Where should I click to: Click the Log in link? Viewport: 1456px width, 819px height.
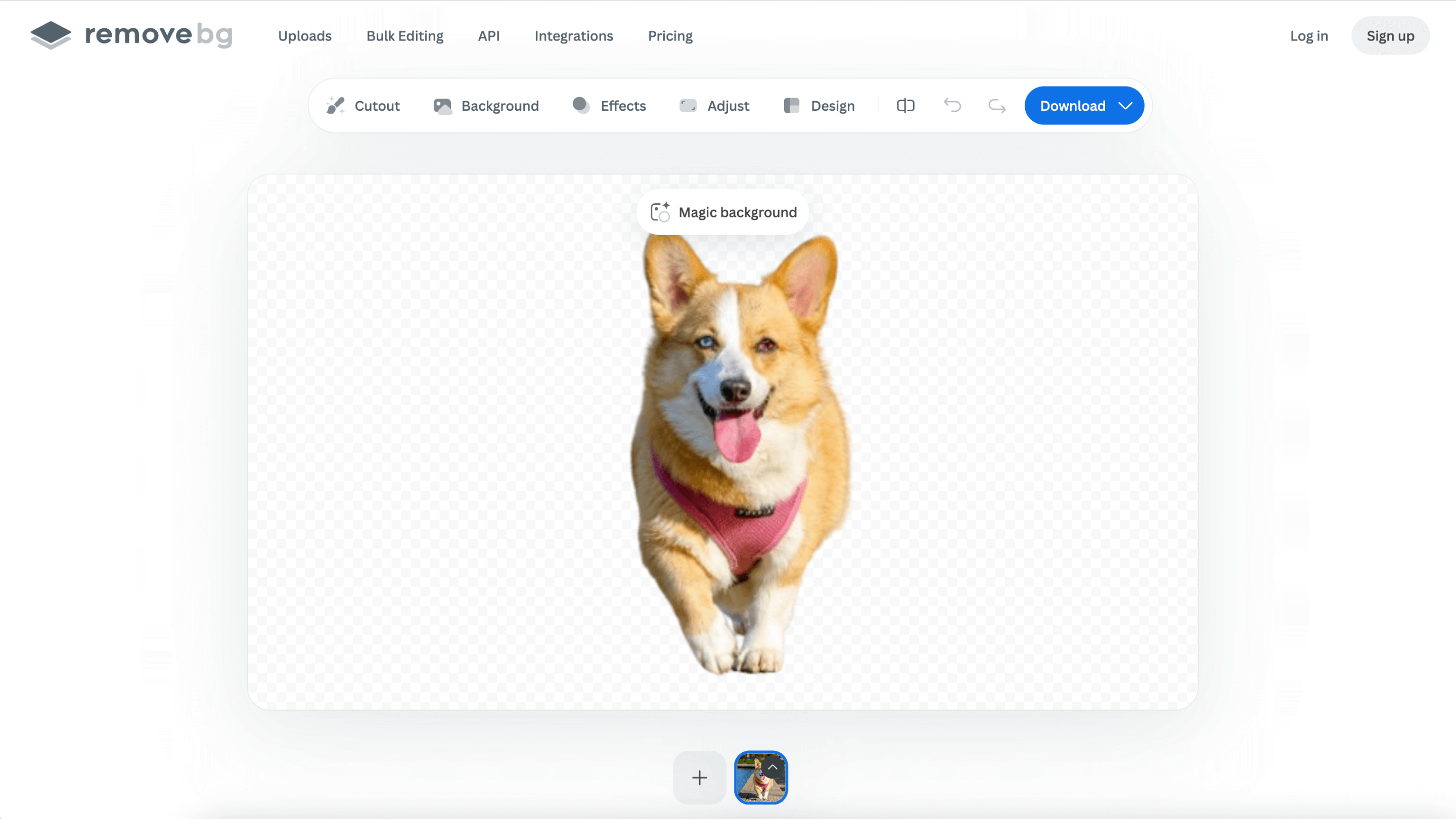[x=1308, y=36]
